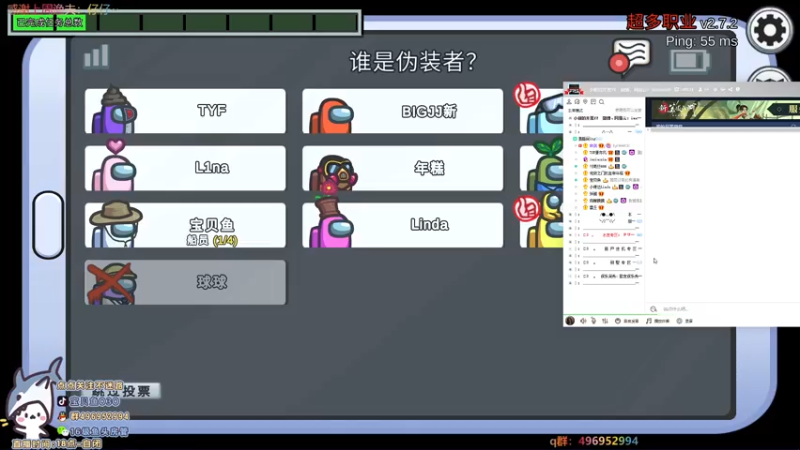The height and width of the screenshot is (450, 800).
Task: Click the list icon beside YY search
Action: (593, 102)
